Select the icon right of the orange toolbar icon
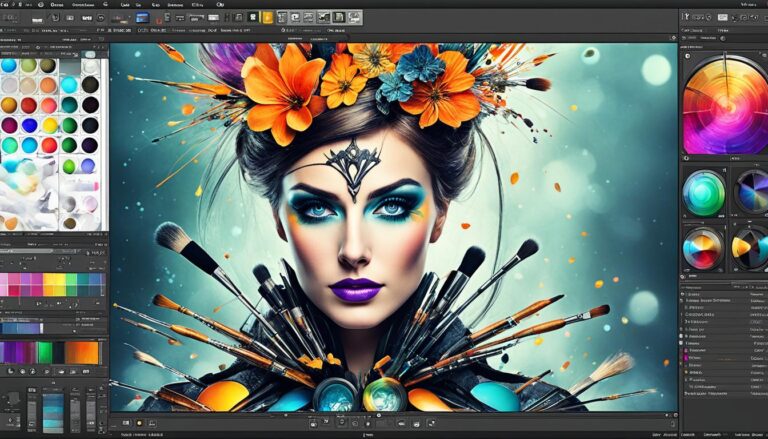 (x=282, y=17)
